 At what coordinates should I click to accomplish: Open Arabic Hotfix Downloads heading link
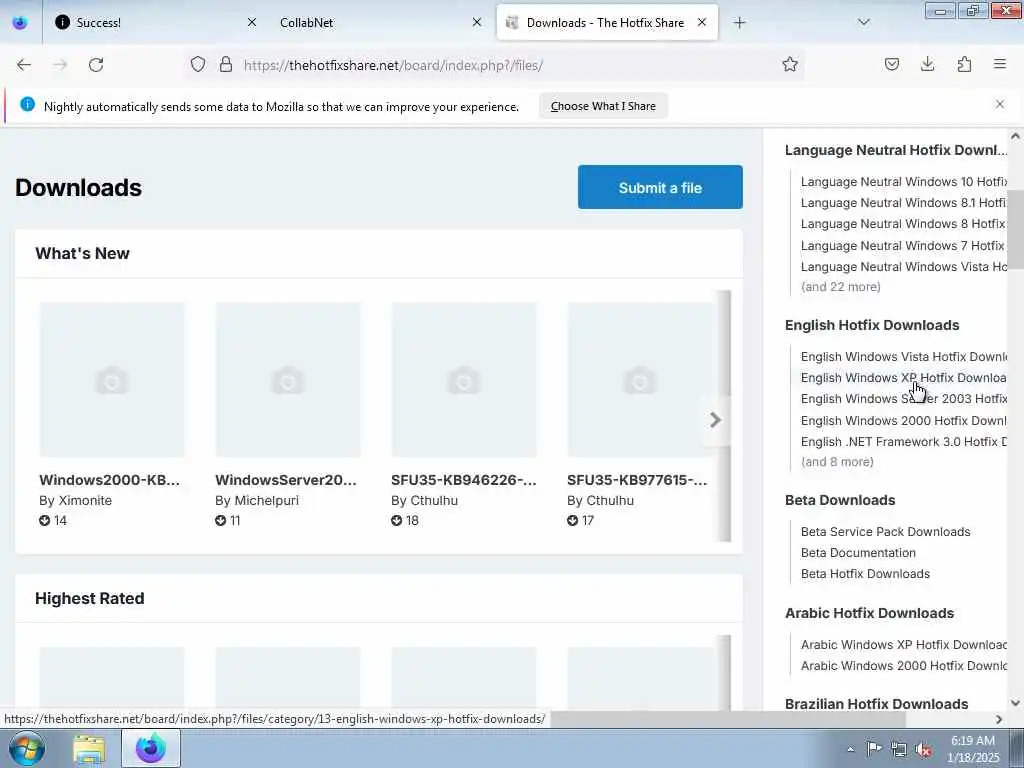869,613
